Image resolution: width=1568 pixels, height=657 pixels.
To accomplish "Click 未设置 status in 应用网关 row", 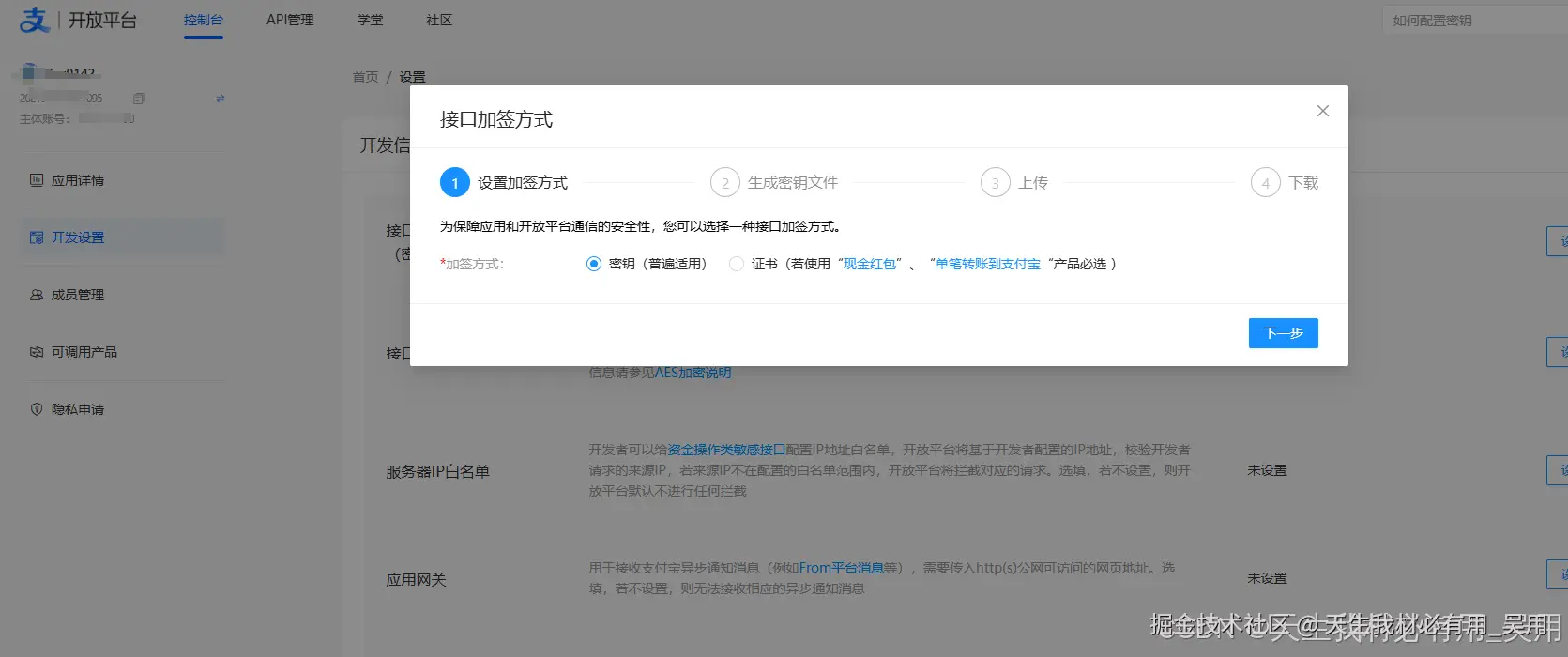I will point(1267,578).
